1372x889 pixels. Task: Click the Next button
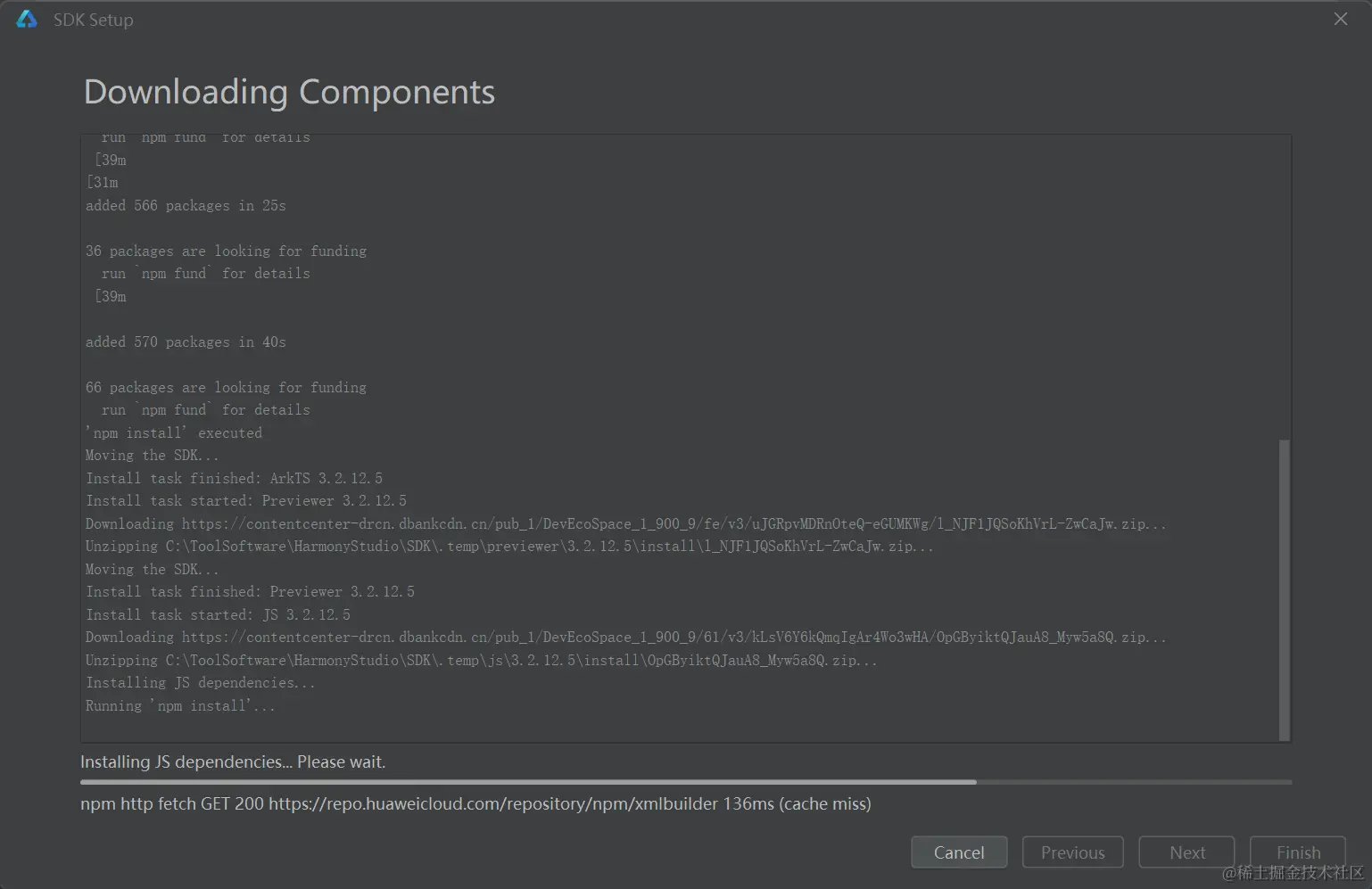click(1186, 852)
